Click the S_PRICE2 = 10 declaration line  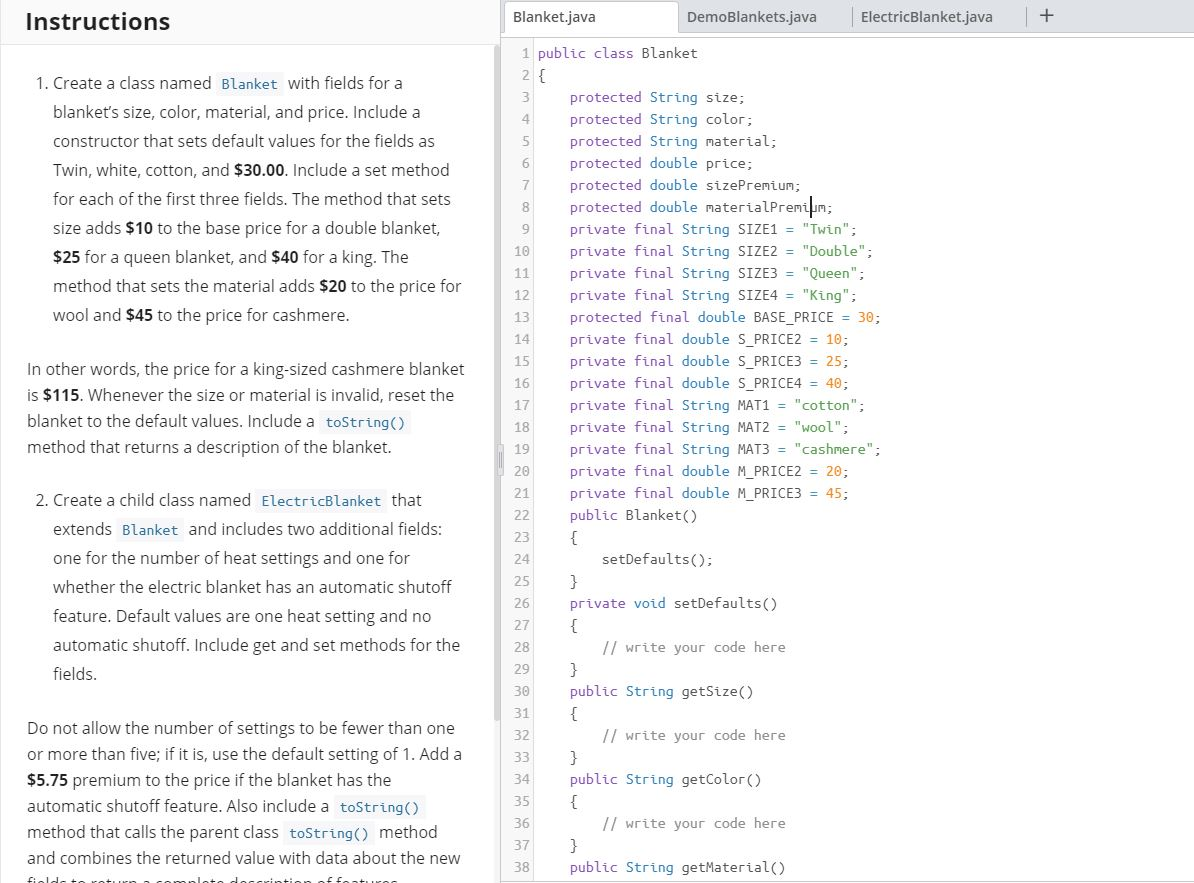coord(708,339)
